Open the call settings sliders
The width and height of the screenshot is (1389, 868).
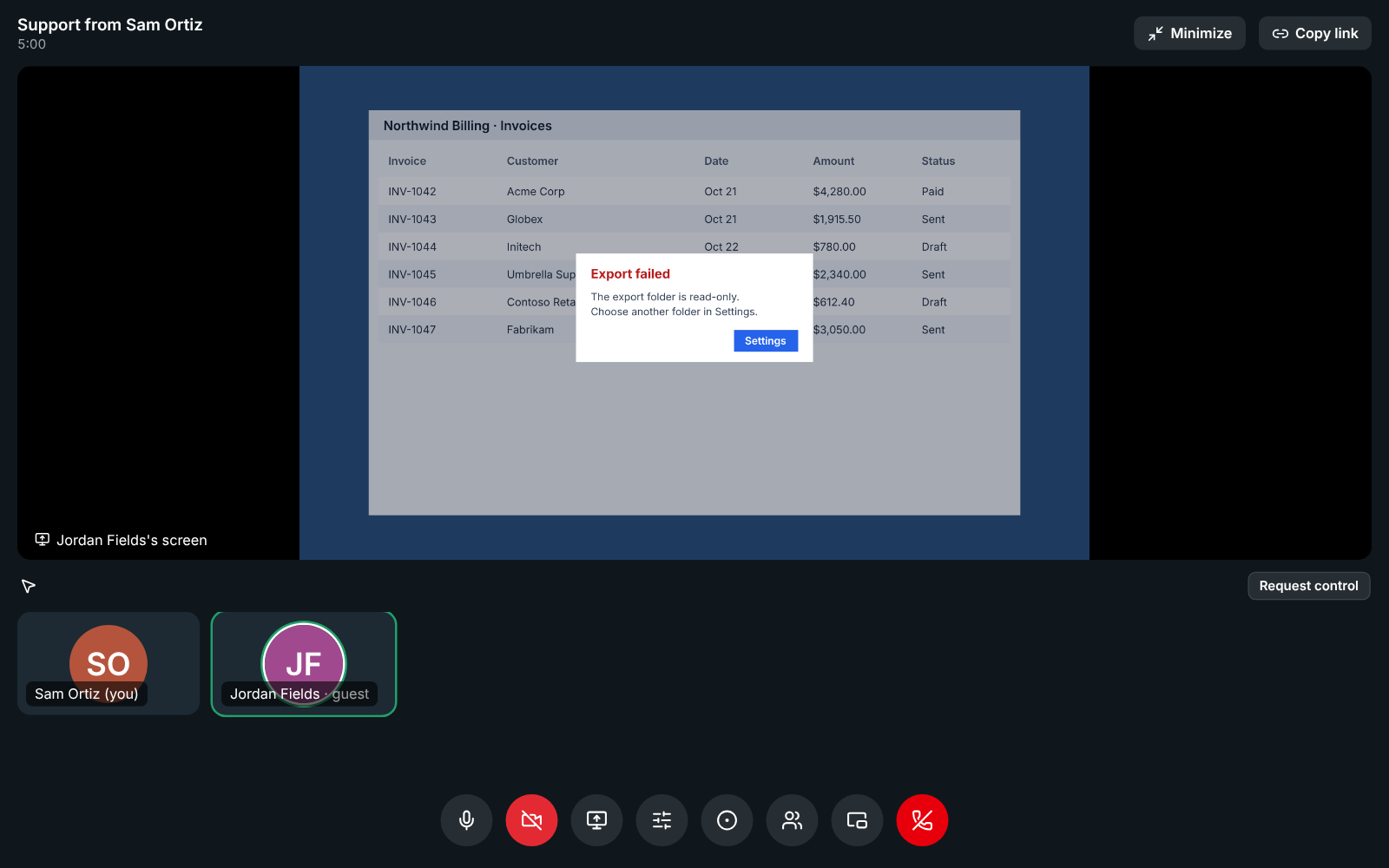pyautogui.click(x=662, y=820)
